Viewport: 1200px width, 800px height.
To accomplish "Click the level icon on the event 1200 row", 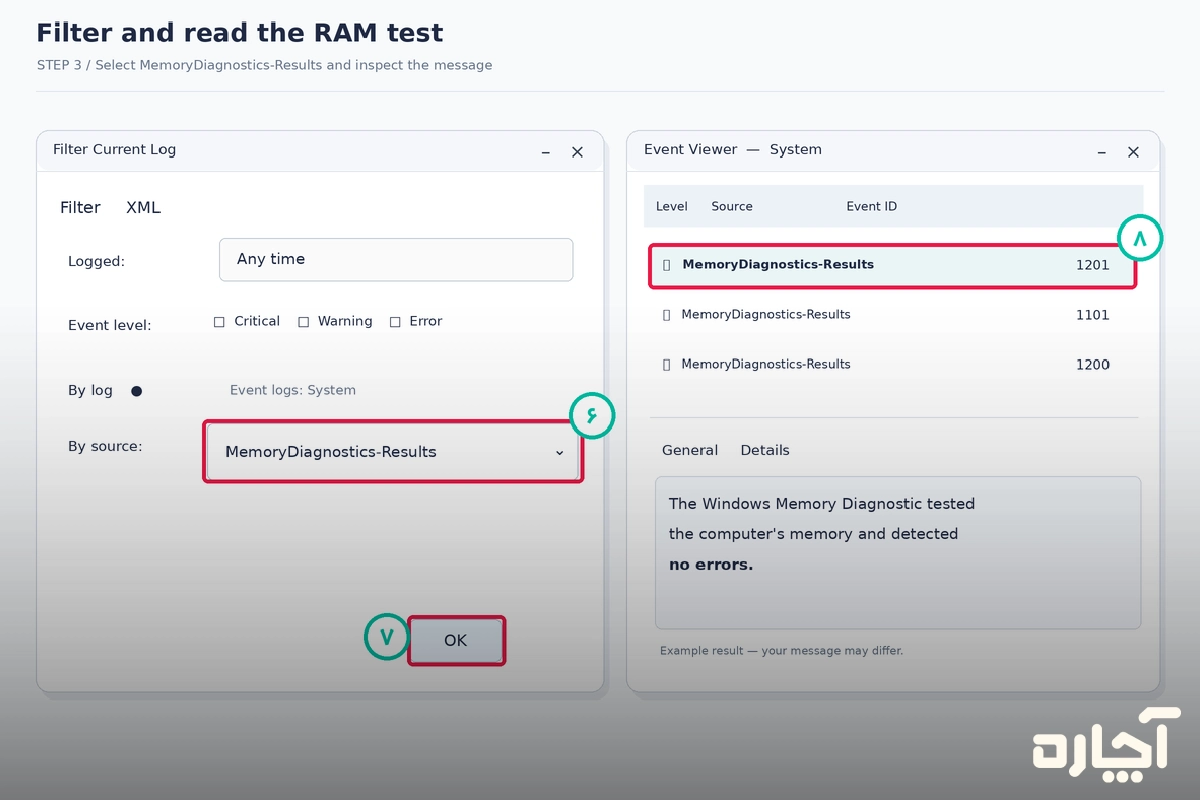I will pos(667,365).
